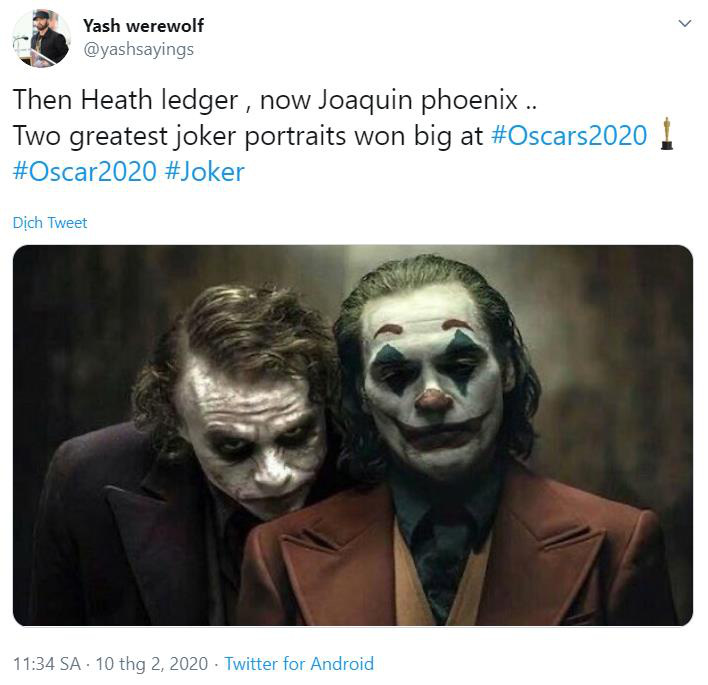This screenshot has width=708, height=685.
Task: Open the #Oscars2020 hashtag
Action: (x=569, y=135)
